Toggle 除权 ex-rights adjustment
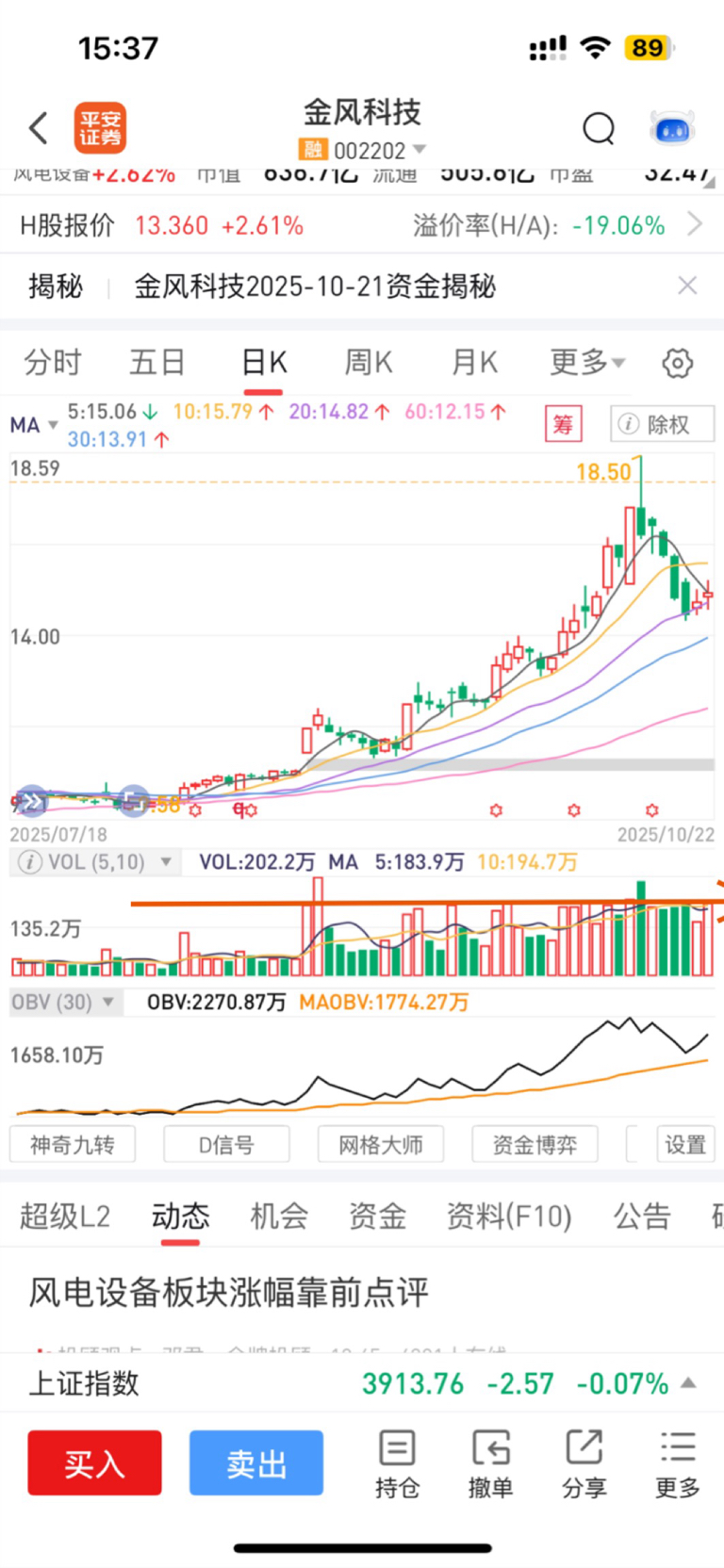The width and height of the screenshot is (724, 1568). pos(662,424)
